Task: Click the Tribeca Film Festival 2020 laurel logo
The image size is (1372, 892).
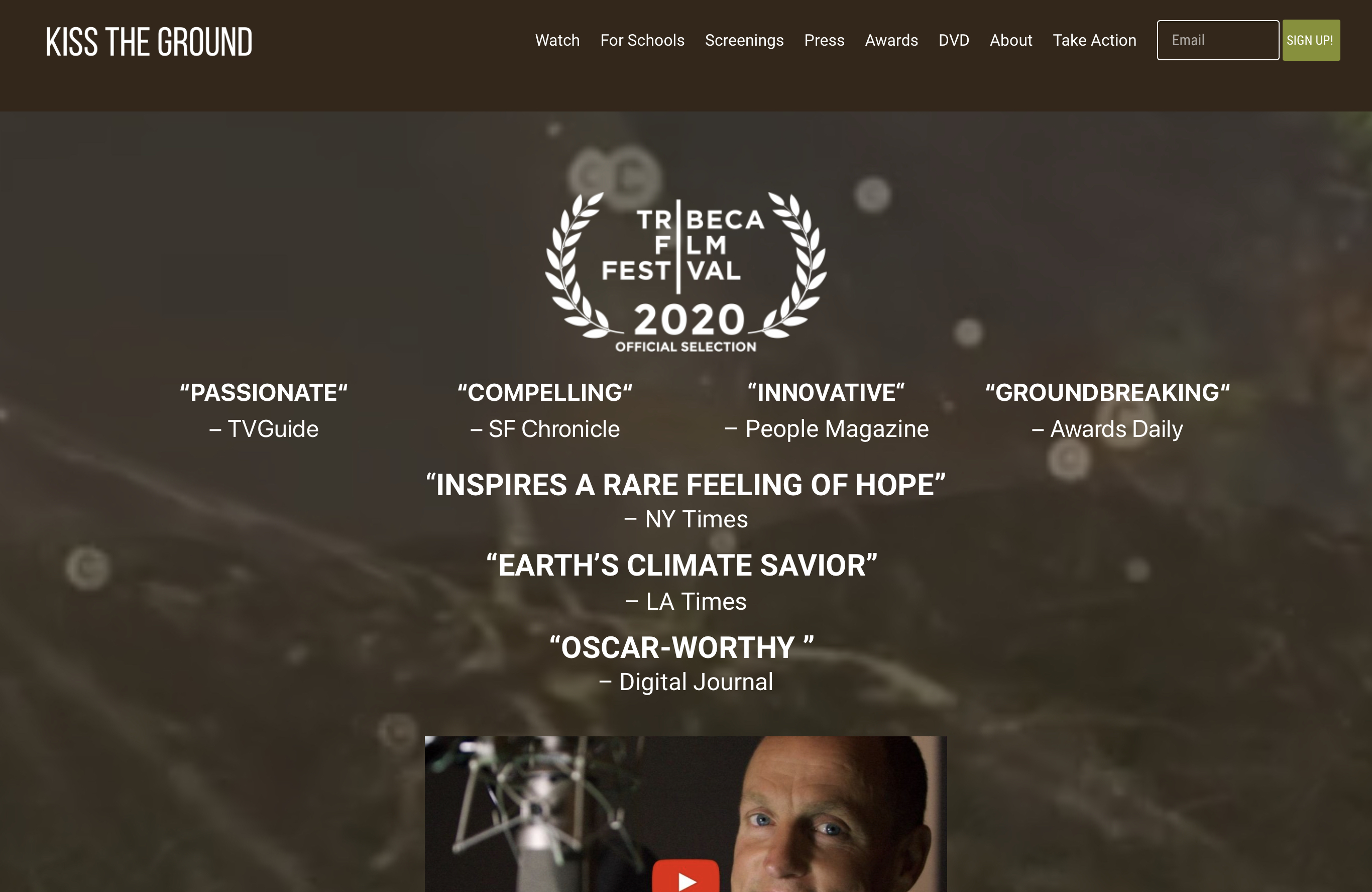Action: point(685,272)
